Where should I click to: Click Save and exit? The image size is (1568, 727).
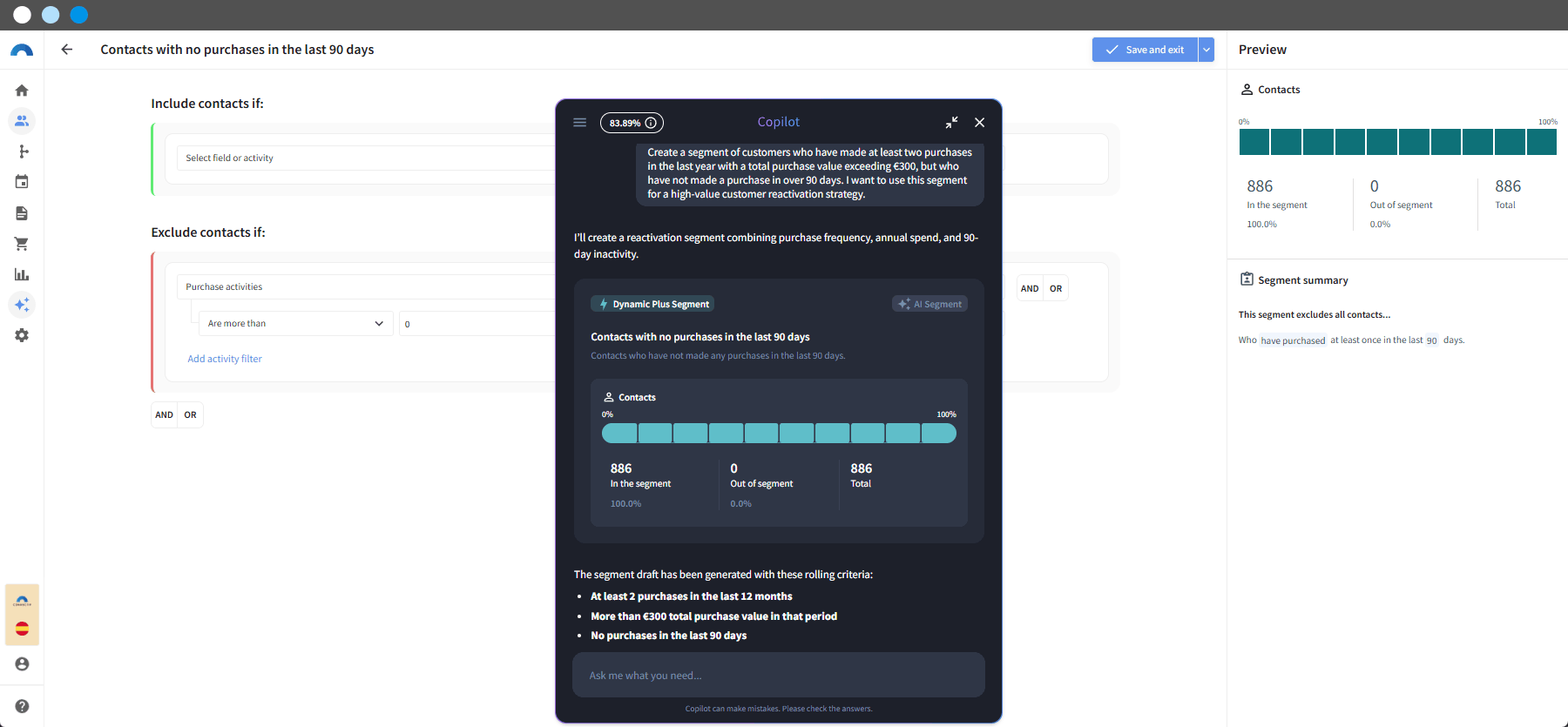pos(1145,50)
